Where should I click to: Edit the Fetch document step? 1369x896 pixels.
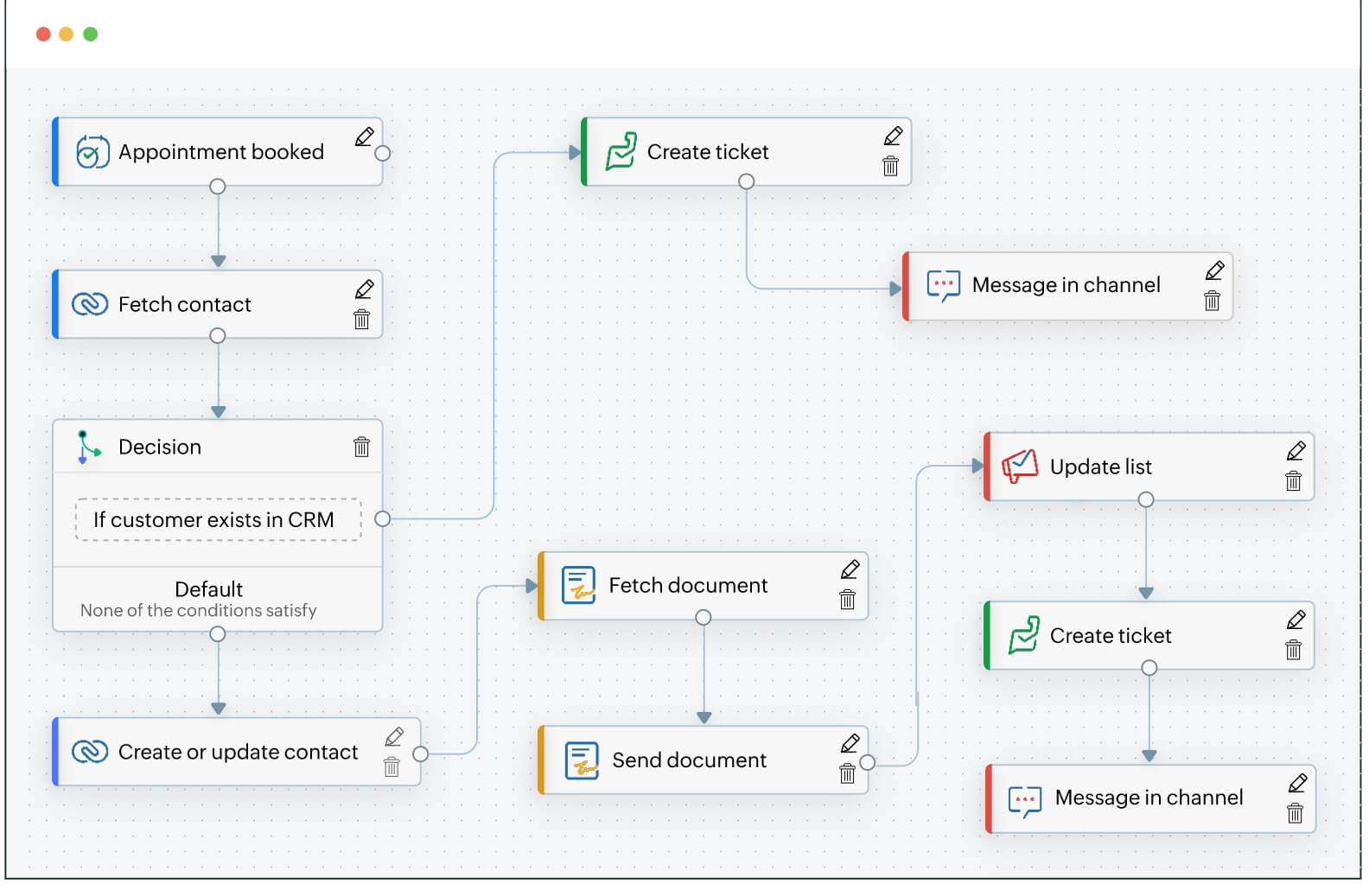tap(850, 569)
